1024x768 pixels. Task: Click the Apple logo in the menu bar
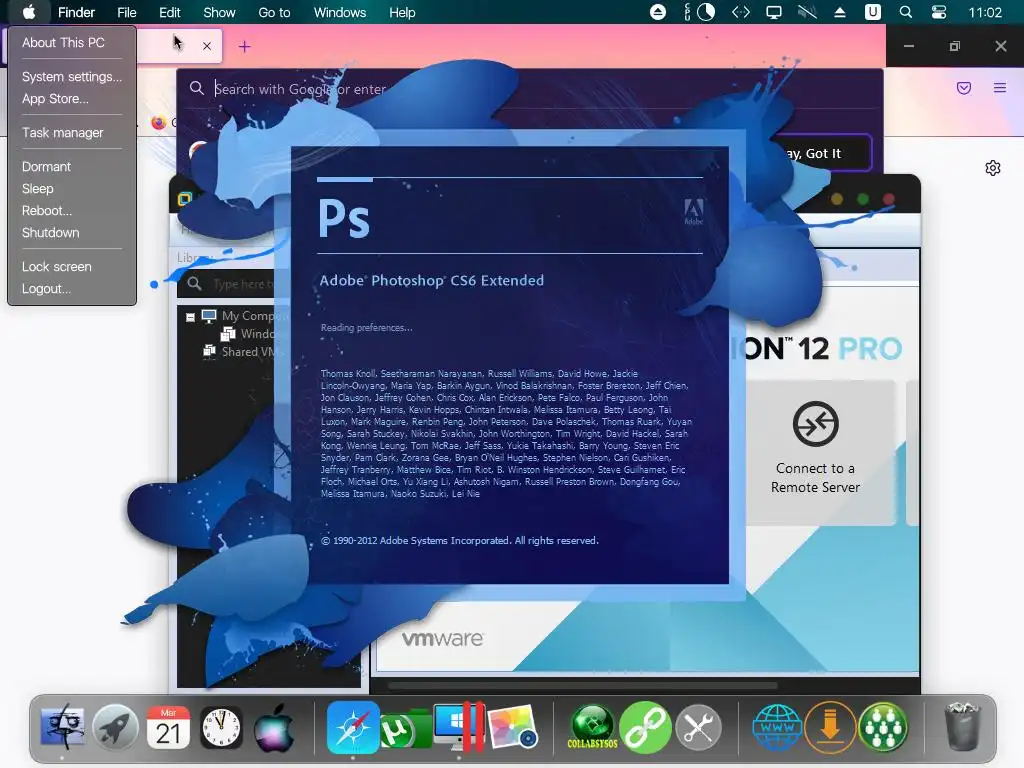click(29, 12)
